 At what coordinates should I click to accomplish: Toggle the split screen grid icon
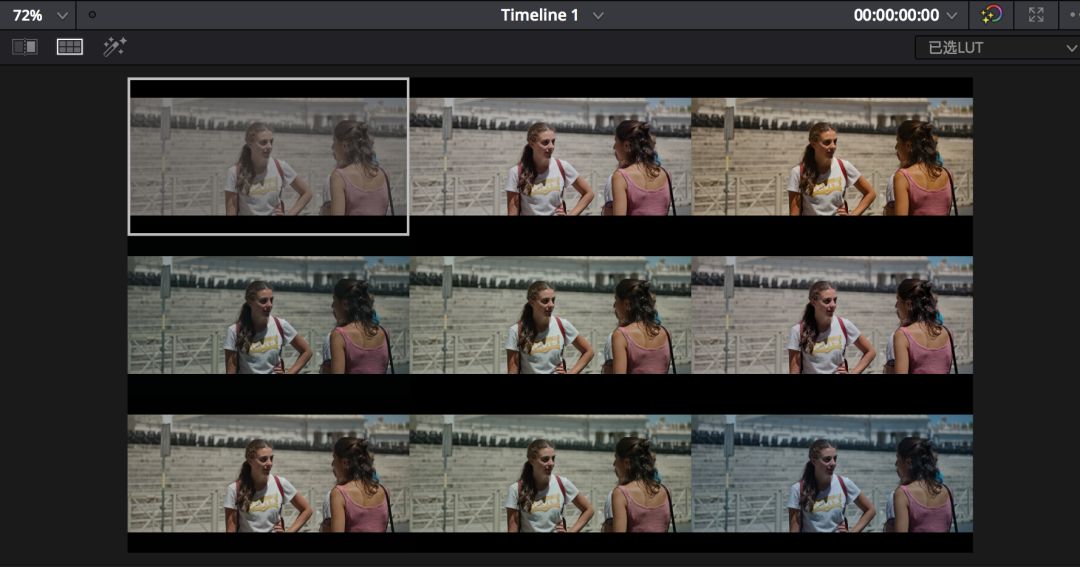(x=70, y=47)
